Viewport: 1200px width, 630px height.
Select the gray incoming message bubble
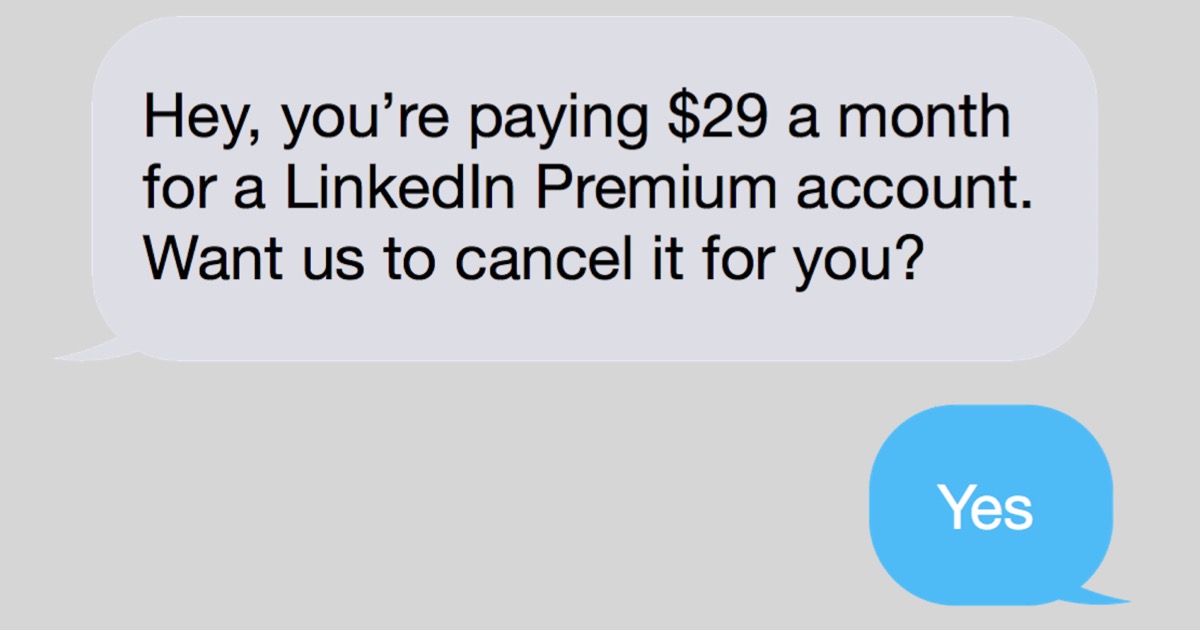click(x=594, y=188)
